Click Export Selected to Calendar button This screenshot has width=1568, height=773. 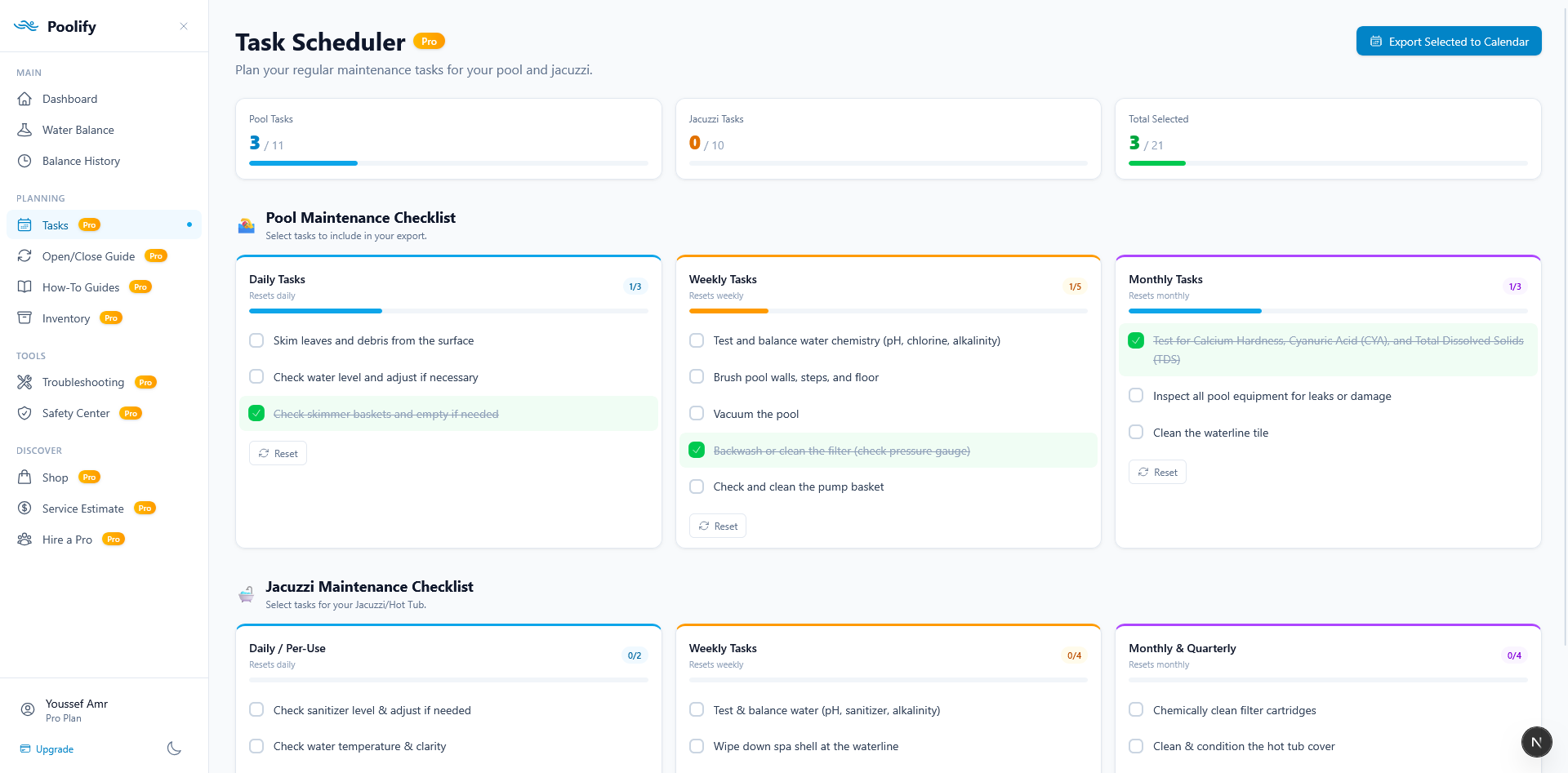pyautogui.click(x=1449, y=41)
